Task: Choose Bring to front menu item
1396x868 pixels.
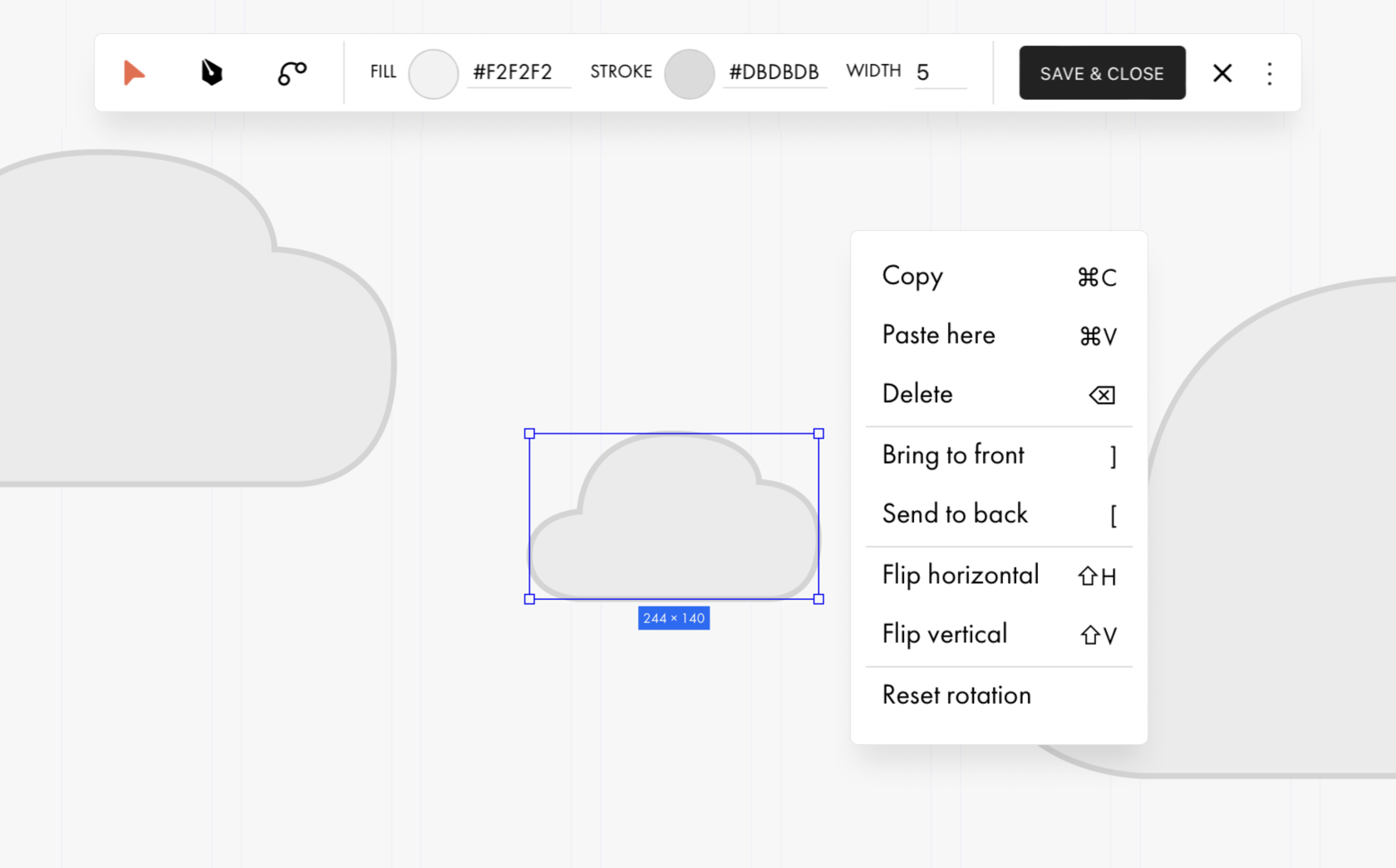Action: pyautogui.click(x=999, y=455)
